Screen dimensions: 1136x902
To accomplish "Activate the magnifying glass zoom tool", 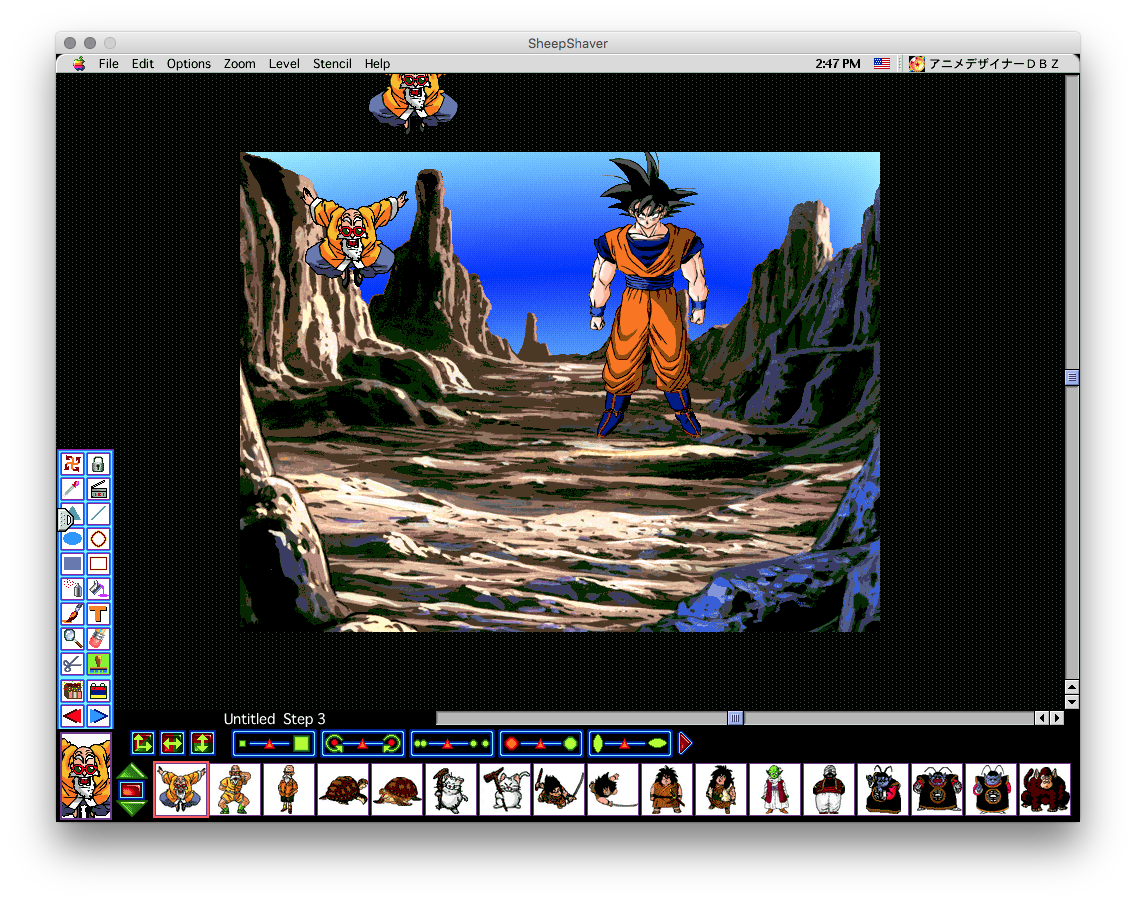I will coord(72,638).
